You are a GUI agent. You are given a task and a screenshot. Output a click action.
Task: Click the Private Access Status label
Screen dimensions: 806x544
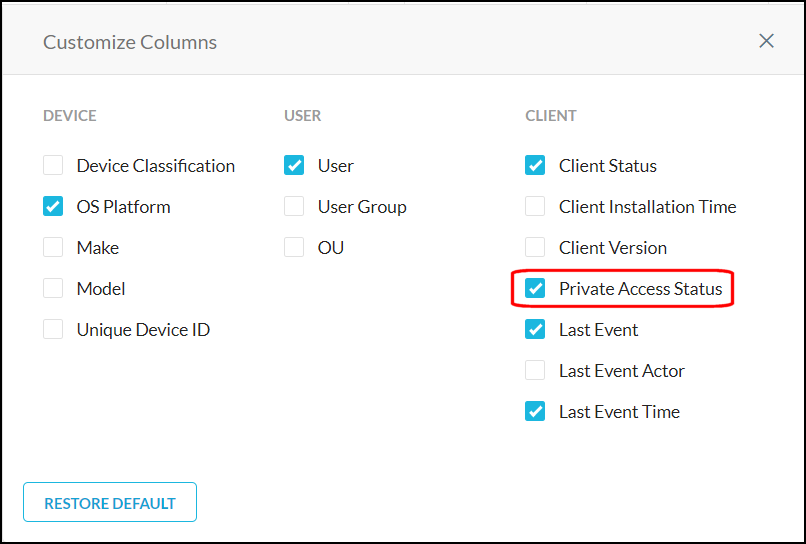coord(640,289)
